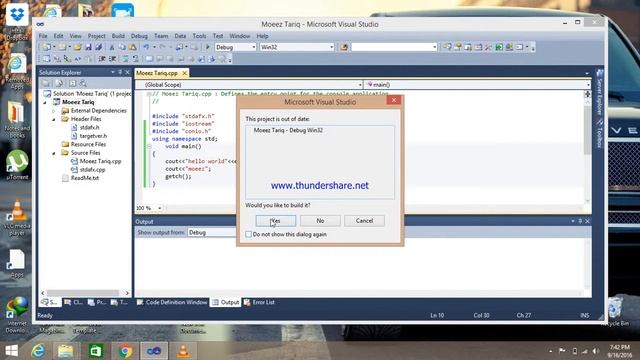The image size is (640, 360).
Task: Open the Debug configuration dropdown
Action: (253, 47)
